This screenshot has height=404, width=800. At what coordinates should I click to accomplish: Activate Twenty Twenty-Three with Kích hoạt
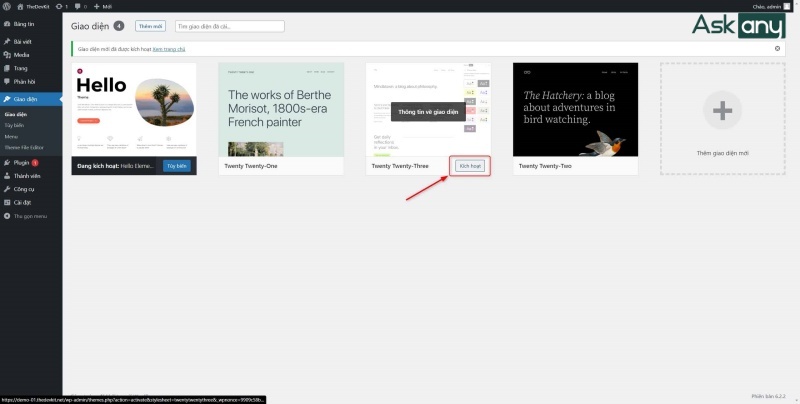pyautogui.click(x=470, y=166)
